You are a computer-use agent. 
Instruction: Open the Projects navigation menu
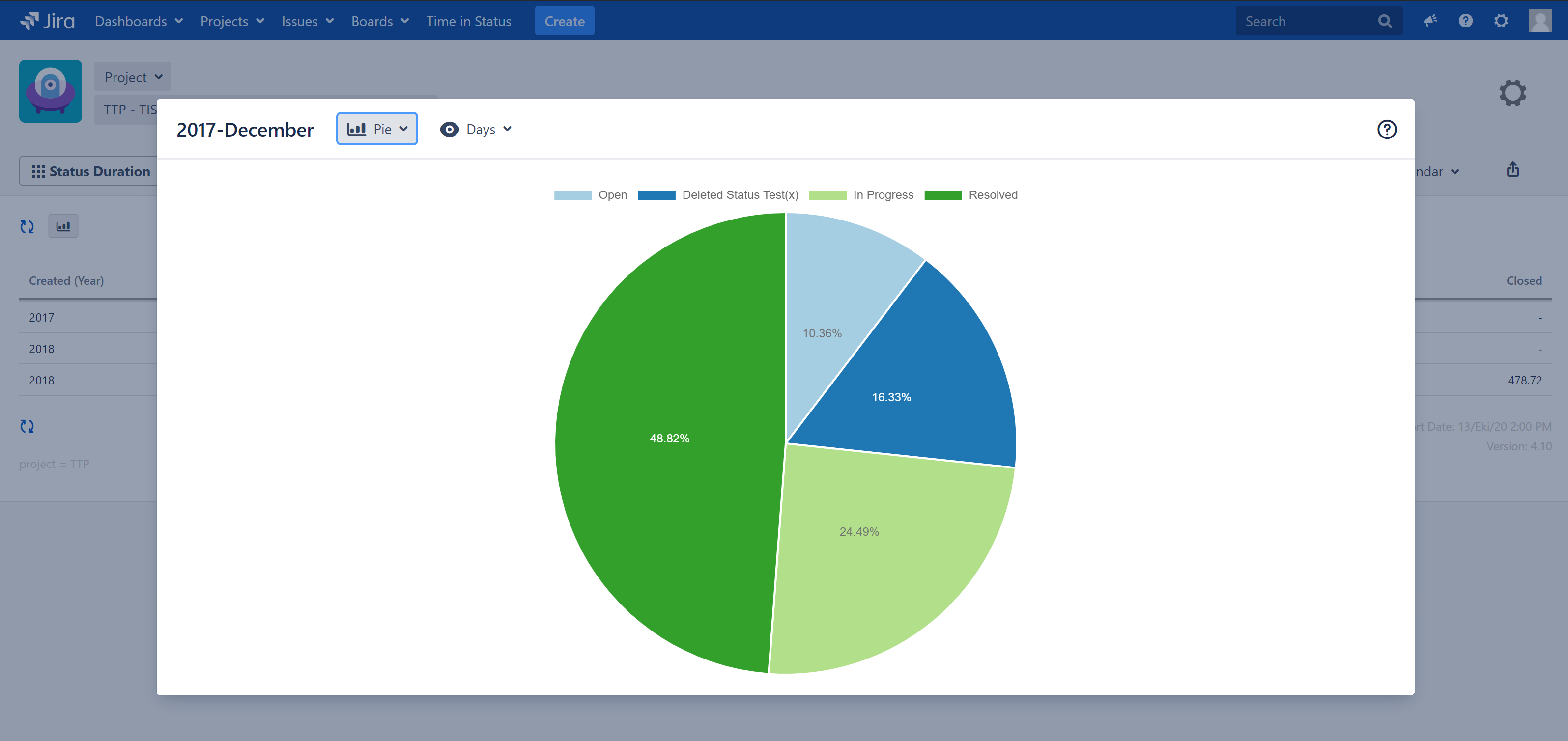[231, 21]
